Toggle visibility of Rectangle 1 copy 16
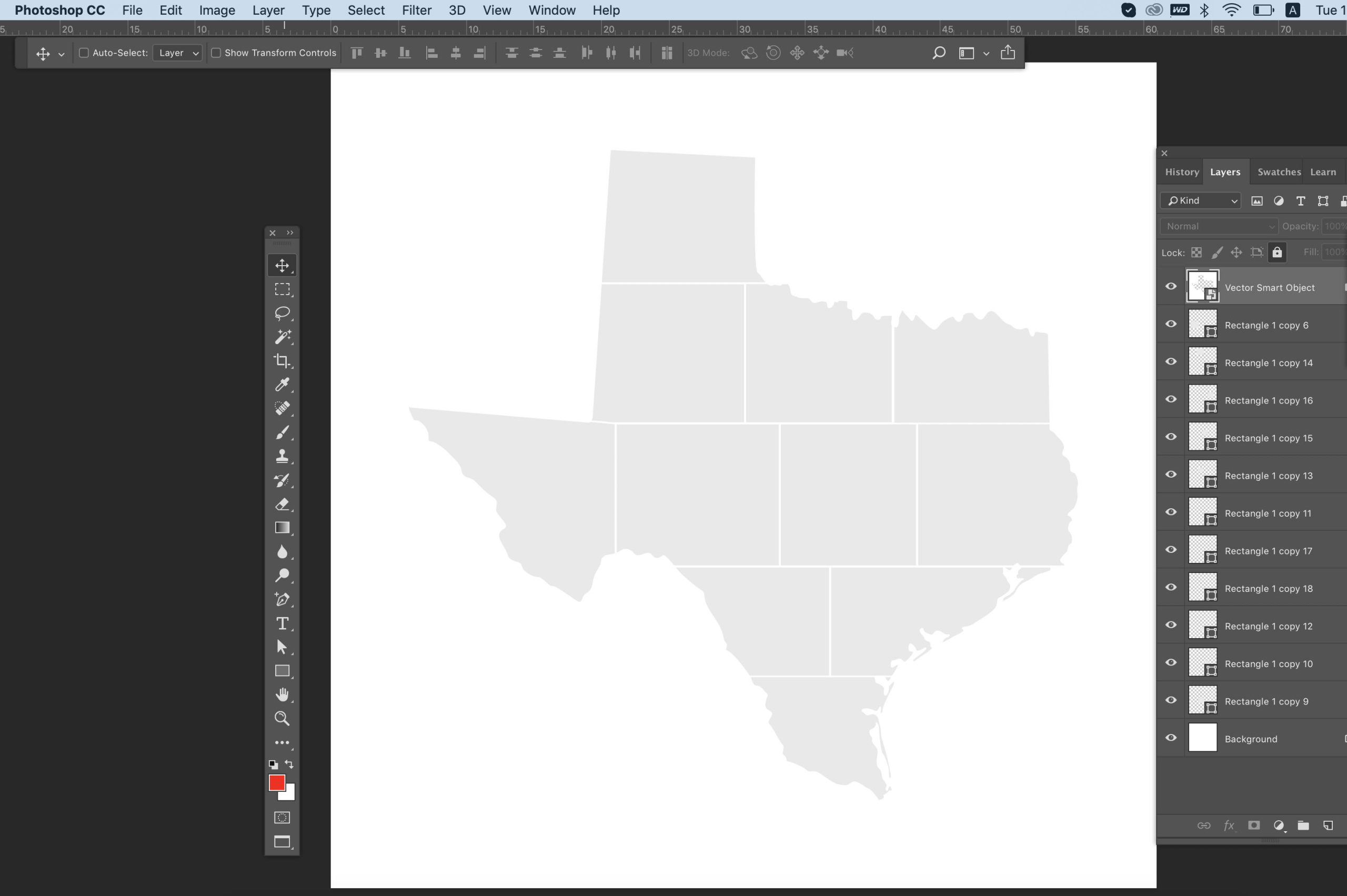Screen dimensions: 1347x896 tap(1171, 399)
